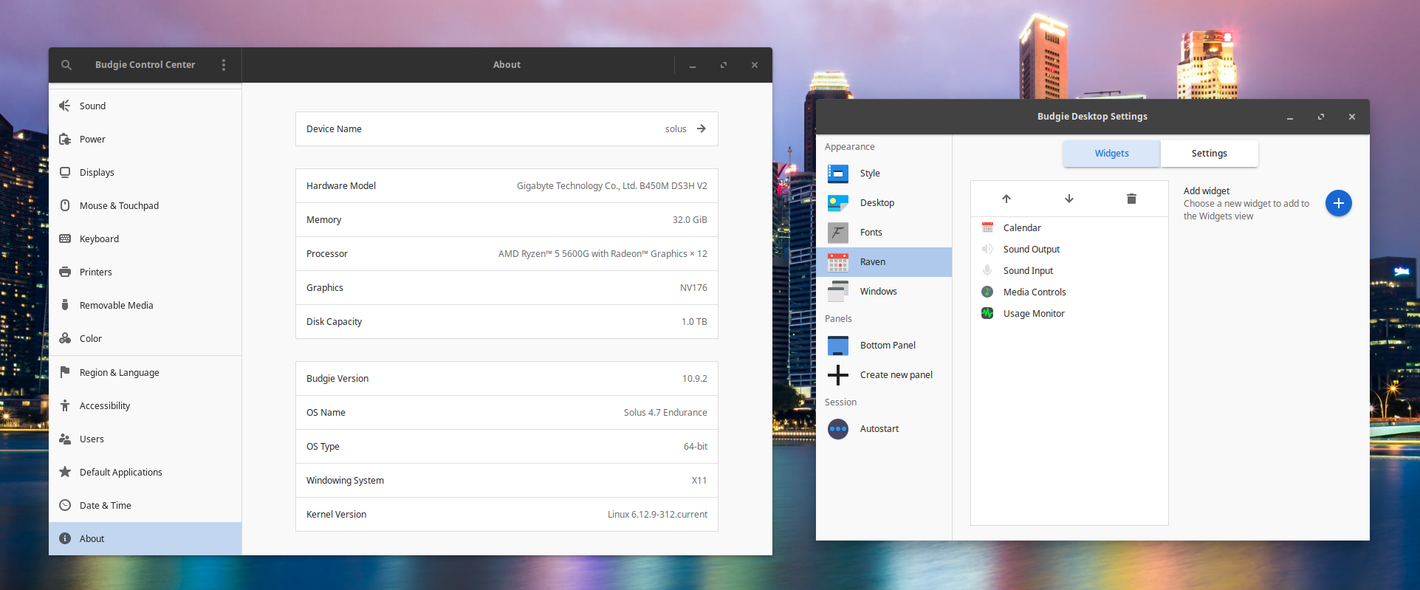Click the Removable Media icon

[x=65, y=305]
